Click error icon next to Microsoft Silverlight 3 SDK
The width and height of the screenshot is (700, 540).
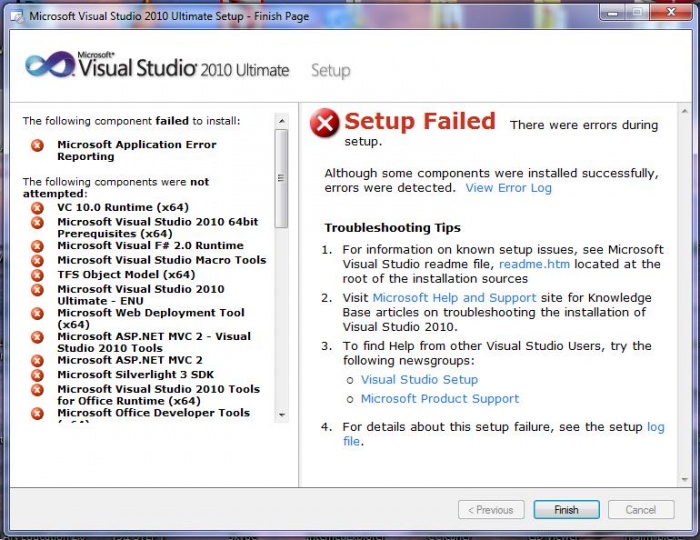38,375
